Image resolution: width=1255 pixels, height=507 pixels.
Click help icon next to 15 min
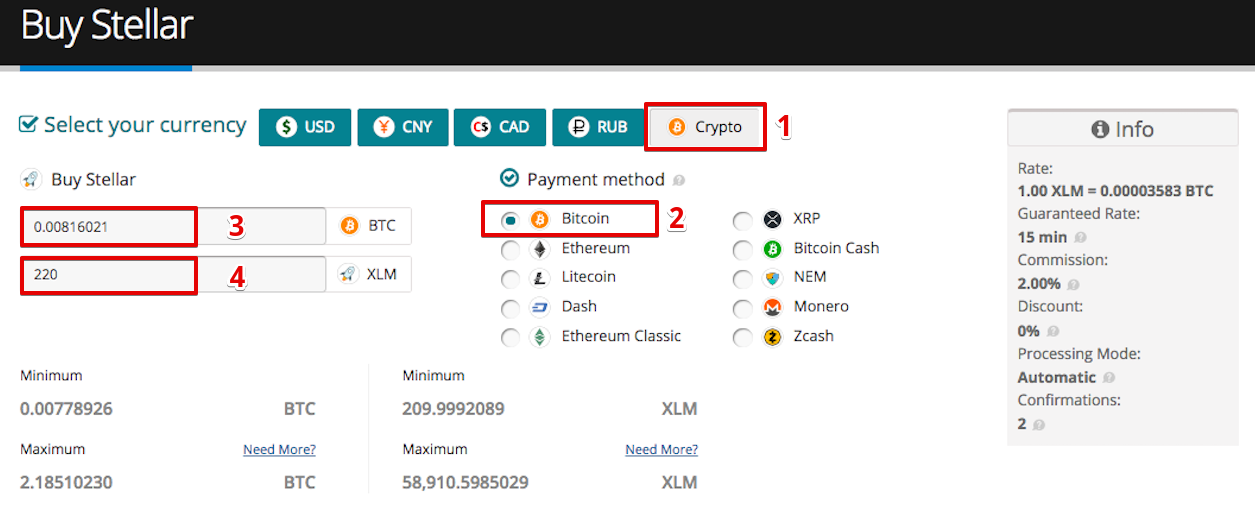click(1081, 238)
